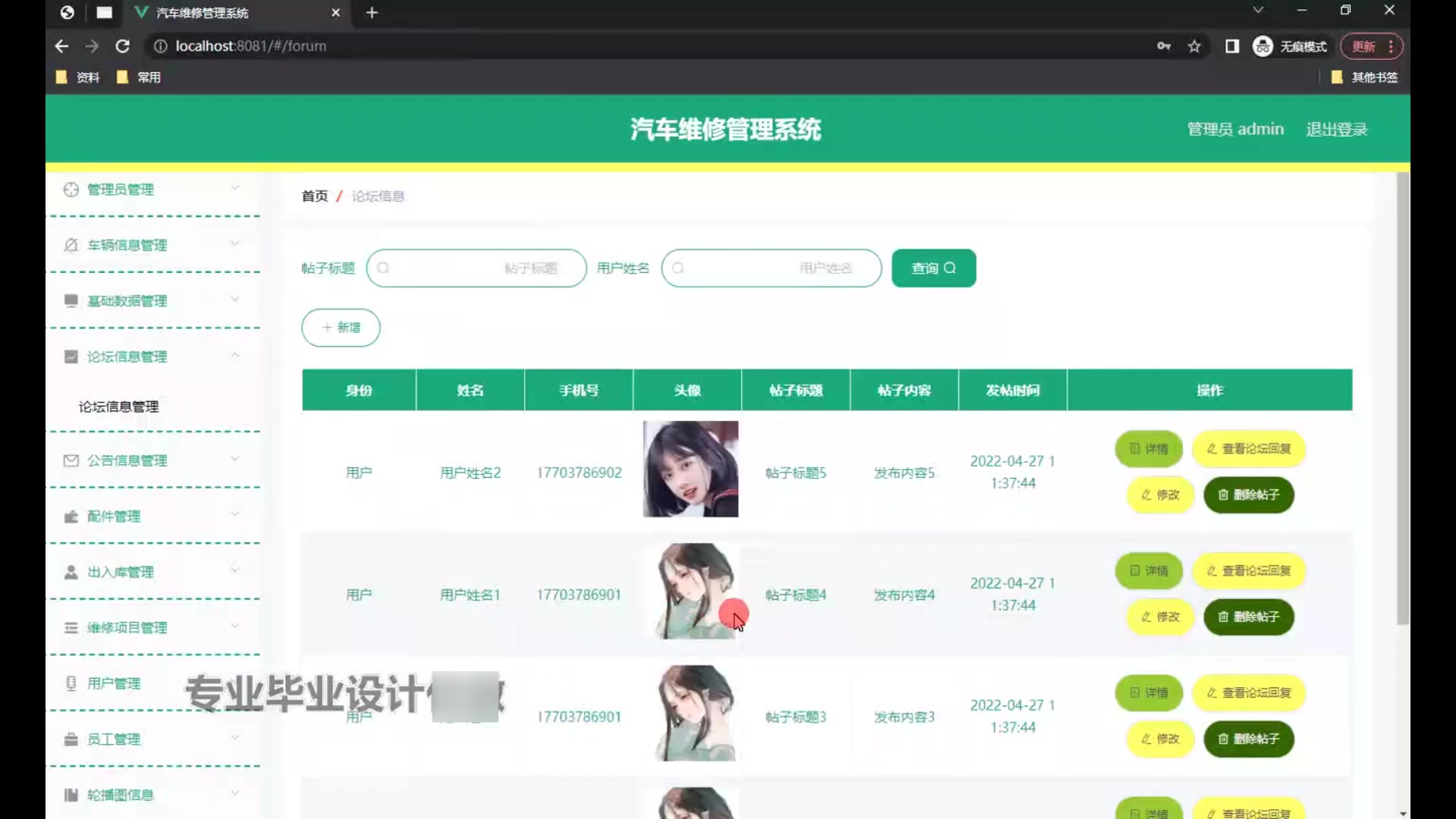Image resolution: width=1456 pixels, height=819 pixels.
Task: Click the 员工管理 sidebar icon
Action: [71, 739]
